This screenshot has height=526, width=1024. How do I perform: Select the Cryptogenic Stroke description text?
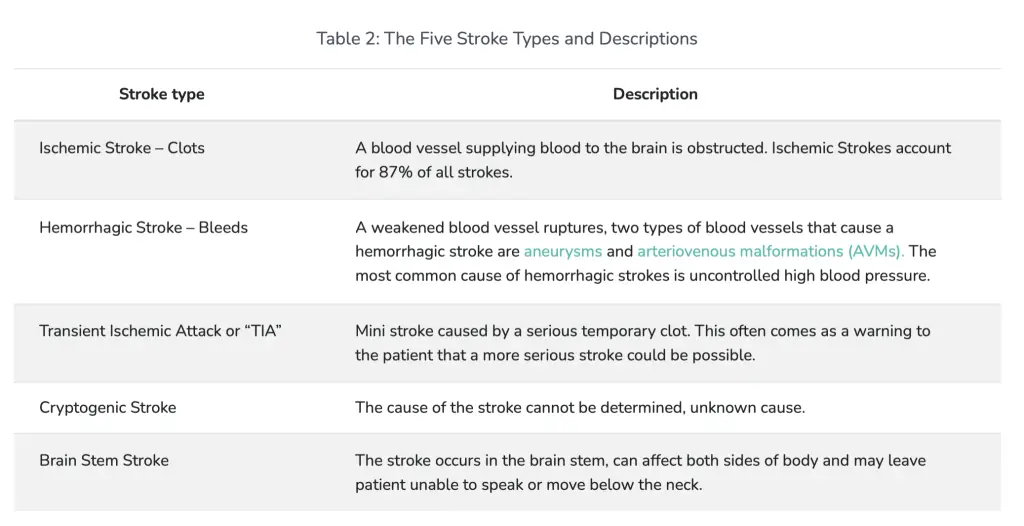click(580, 407)
